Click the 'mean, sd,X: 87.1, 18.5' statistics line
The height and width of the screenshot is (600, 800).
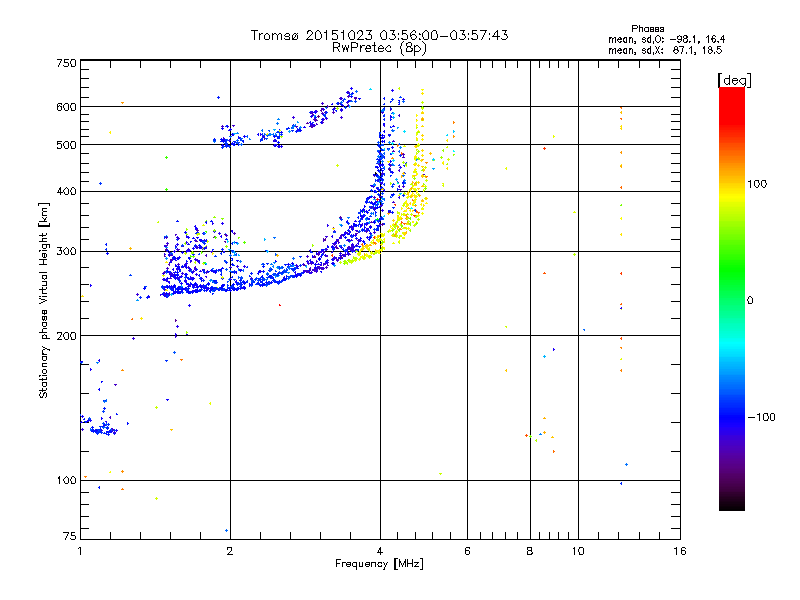click(x=665, y=50)
